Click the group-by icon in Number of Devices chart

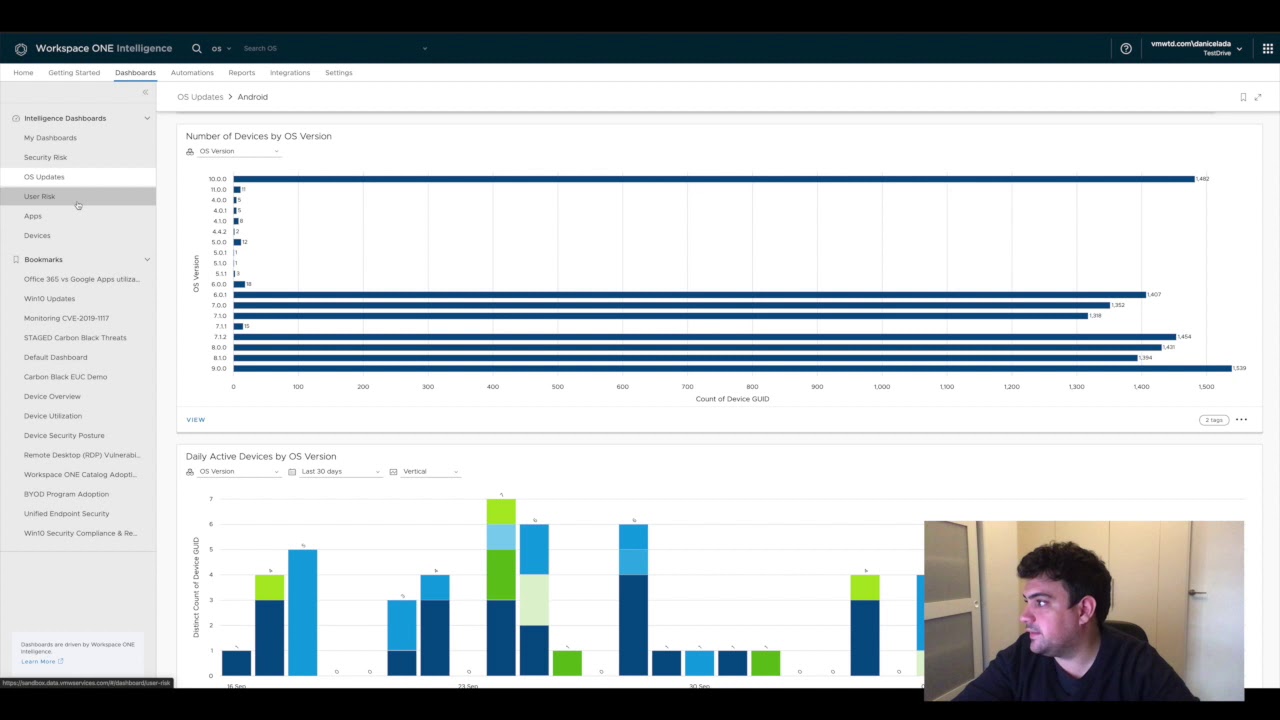(x=190, y=151)
